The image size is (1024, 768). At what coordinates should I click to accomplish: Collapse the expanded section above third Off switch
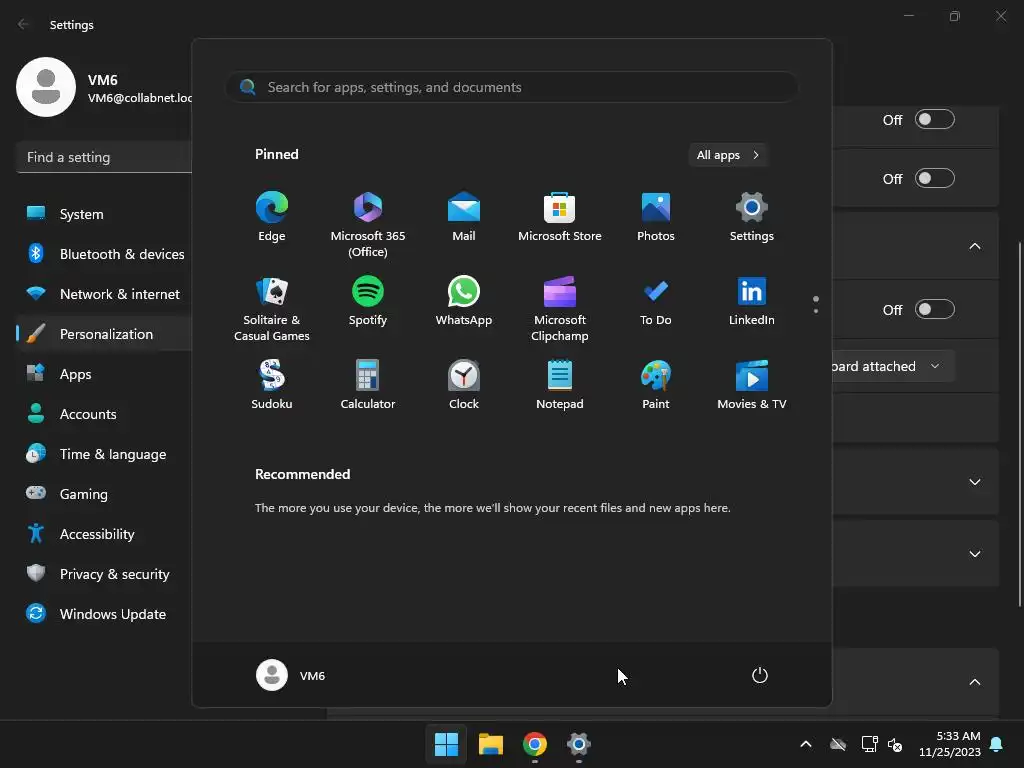975,246
